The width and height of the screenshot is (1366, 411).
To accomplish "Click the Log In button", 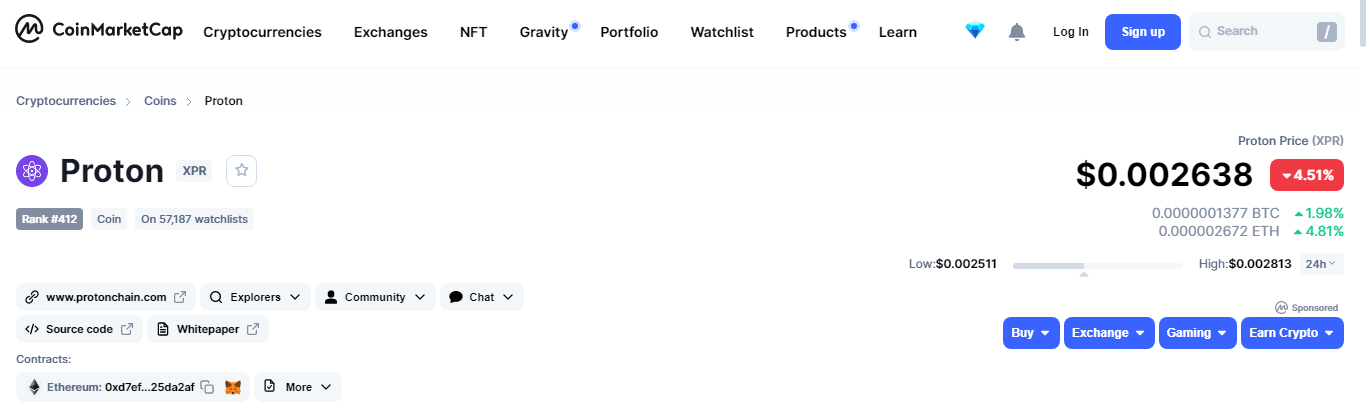I will (1071, 32).
